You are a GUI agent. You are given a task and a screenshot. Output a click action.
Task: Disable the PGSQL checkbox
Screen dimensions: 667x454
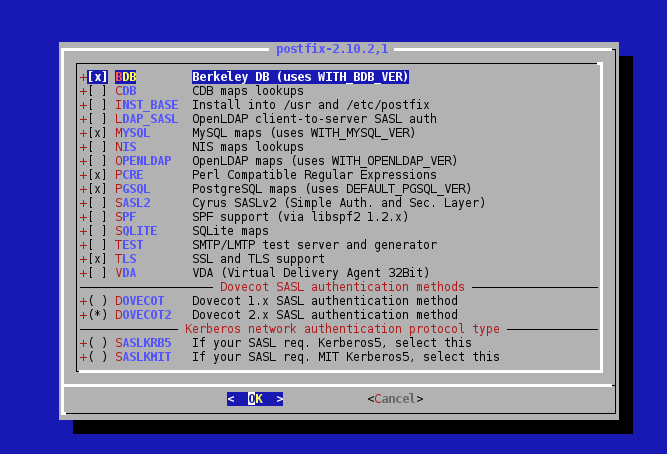[x=97, y=189]
